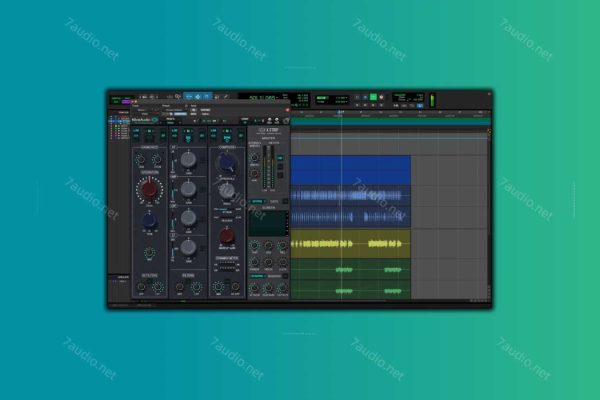Select the Trim tool in the blue tool group
This screenshot has height=400, width=600.
point(189,97)
